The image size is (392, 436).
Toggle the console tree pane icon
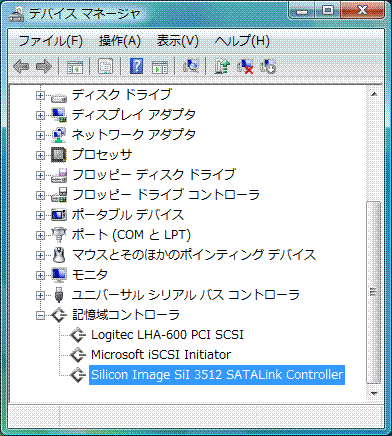75,66
